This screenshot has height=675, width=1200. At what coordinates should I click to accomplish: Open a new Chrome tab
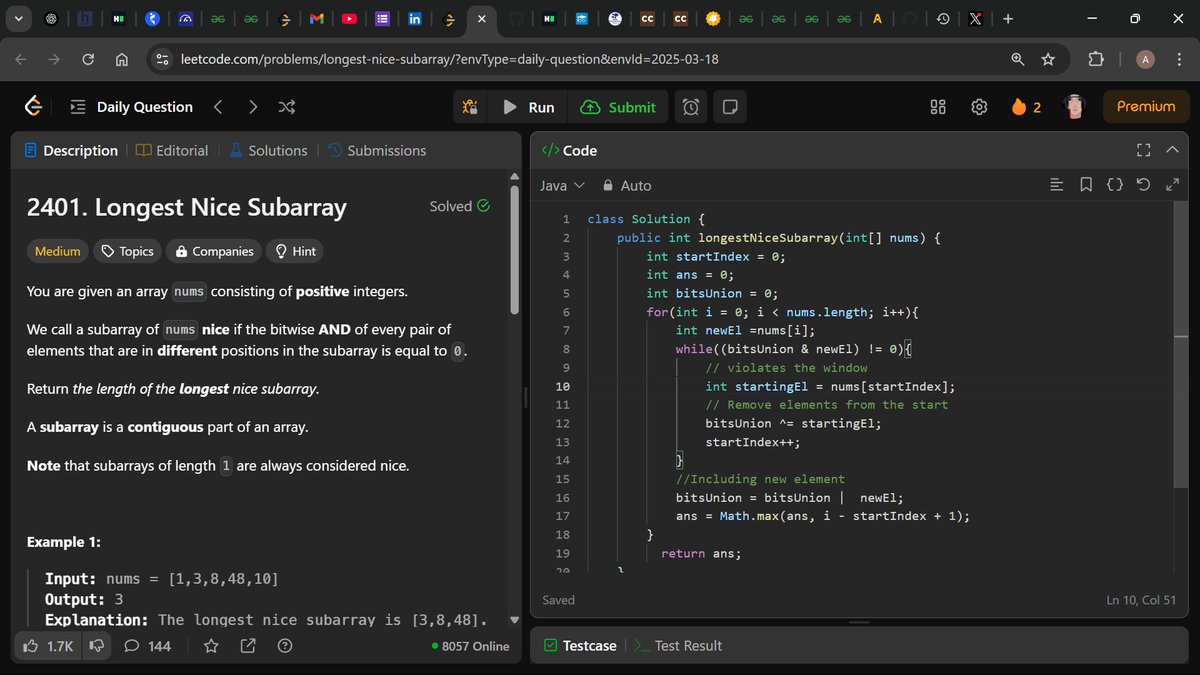(1008, 19)
